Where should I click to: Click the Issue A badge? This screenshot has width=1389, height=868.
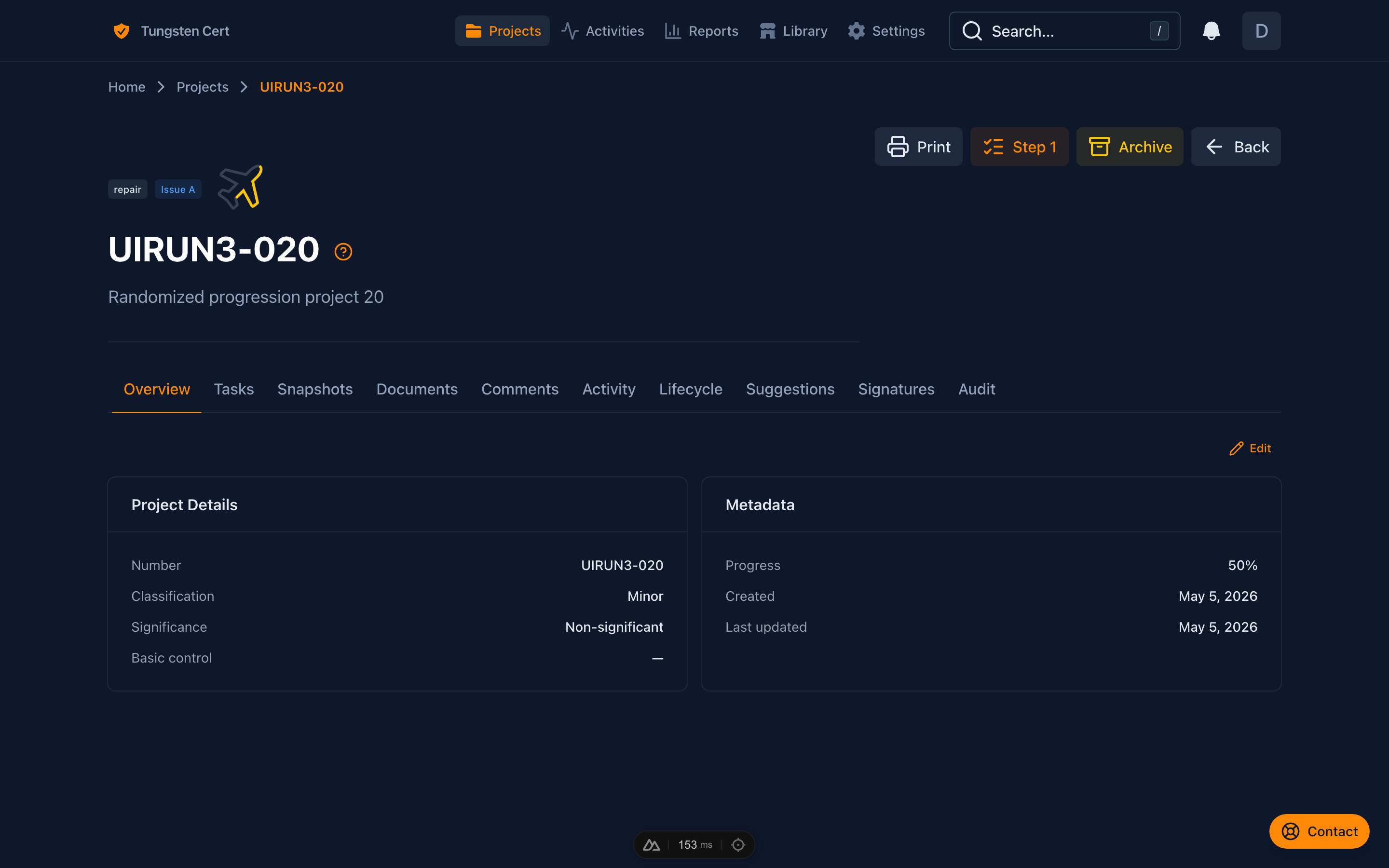[x=178, y=190]
